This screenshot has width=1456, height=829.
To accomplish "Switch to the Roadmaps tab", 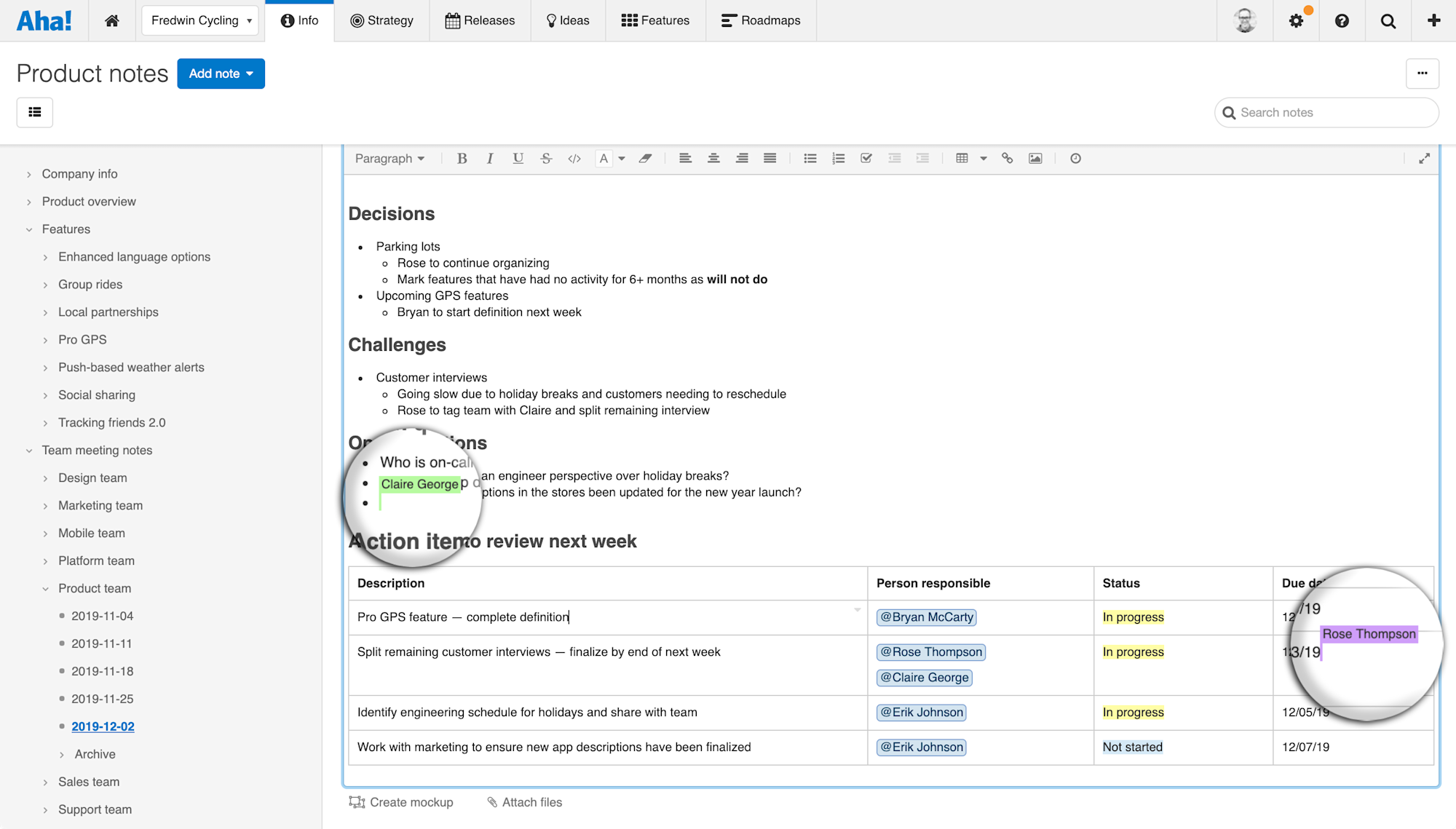I will click(x=761, y=20).
